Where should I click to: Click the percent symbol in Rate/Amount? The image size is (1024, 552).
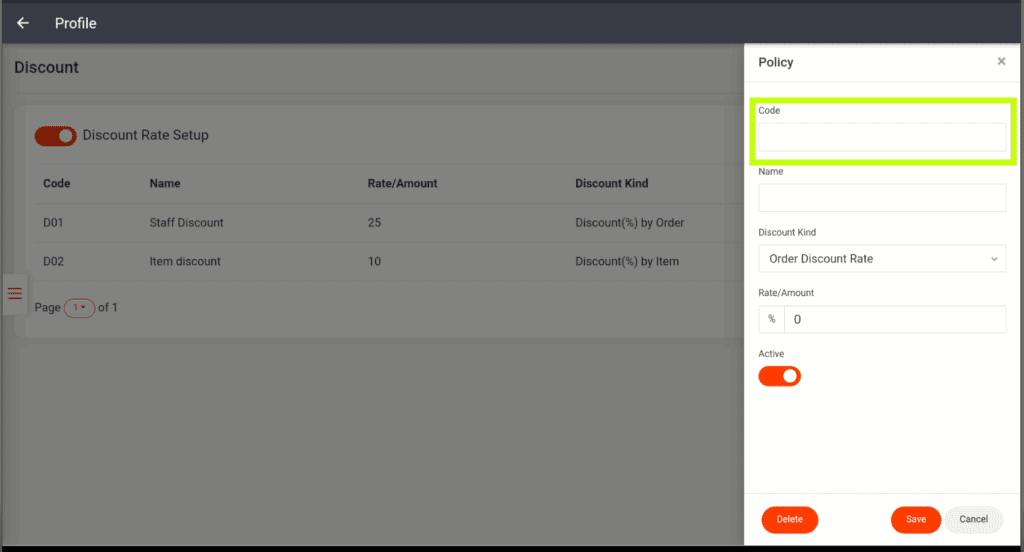pos(771,320)
